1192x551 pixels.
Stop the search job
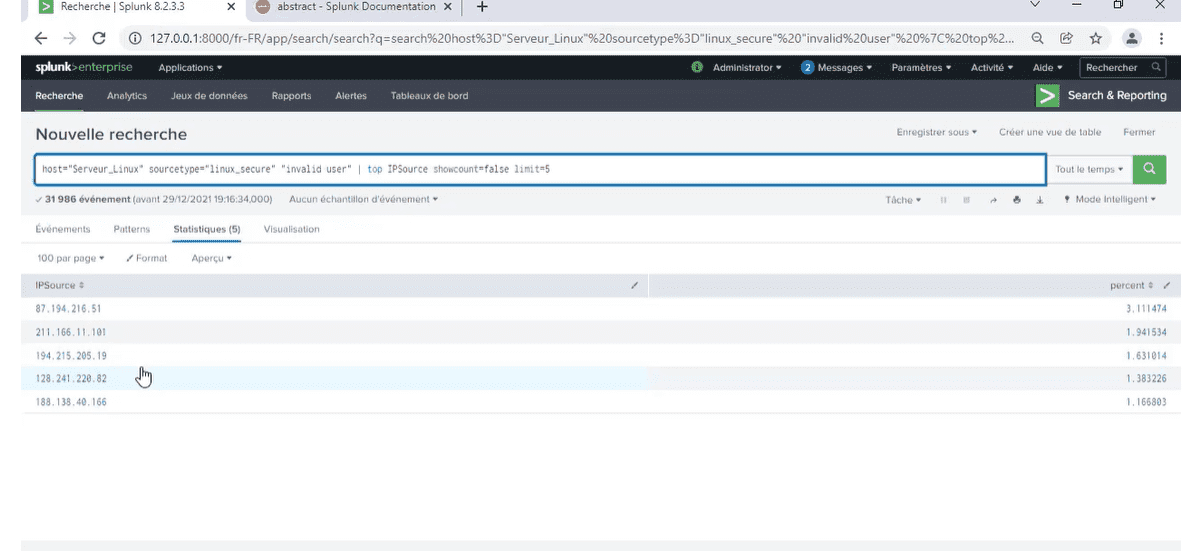tap(966, 200)
